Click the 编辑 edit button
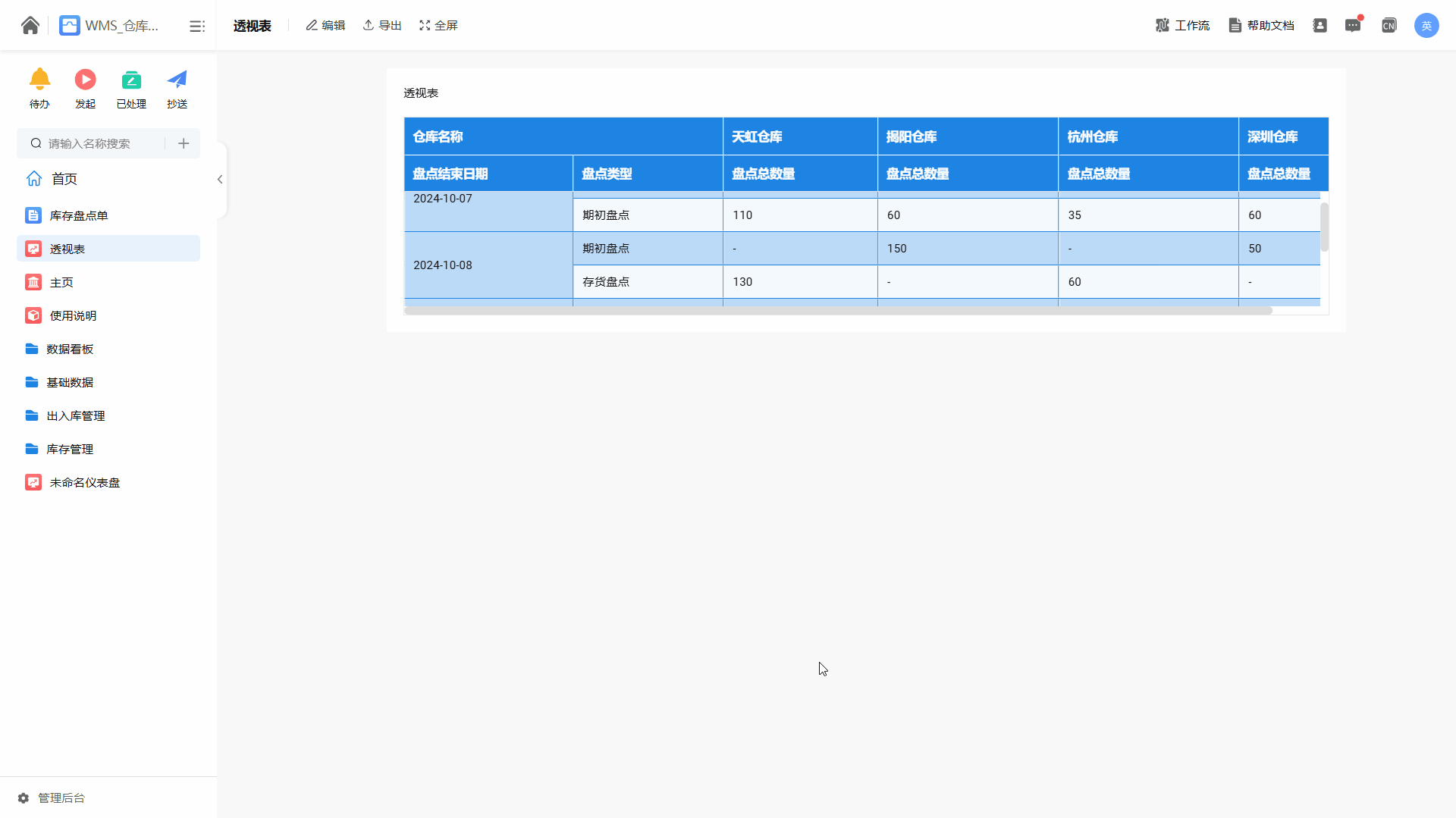1456x818 pixels. point(325,26)
